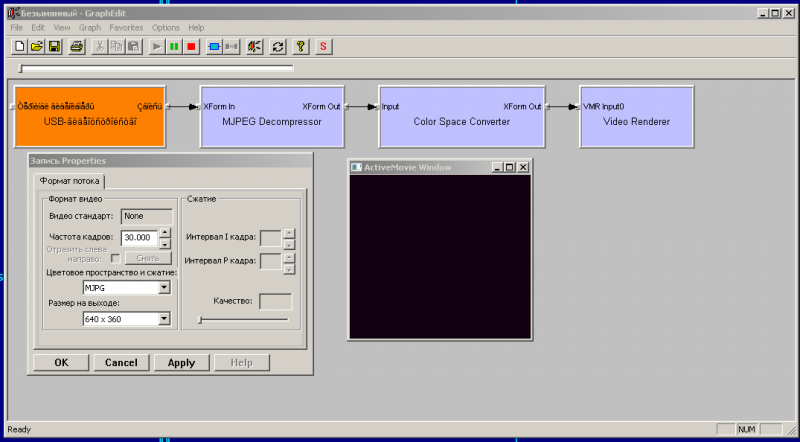The image size is (800, 442).
Task: Click the Paste clipboard icon
Action: point(133,47)
